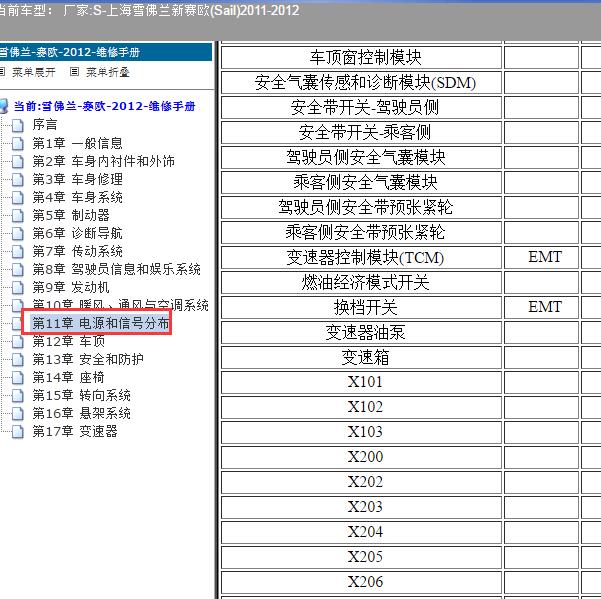Open the 序言 preface entry
The image size is (601, 599).
(x=45, y=125)
